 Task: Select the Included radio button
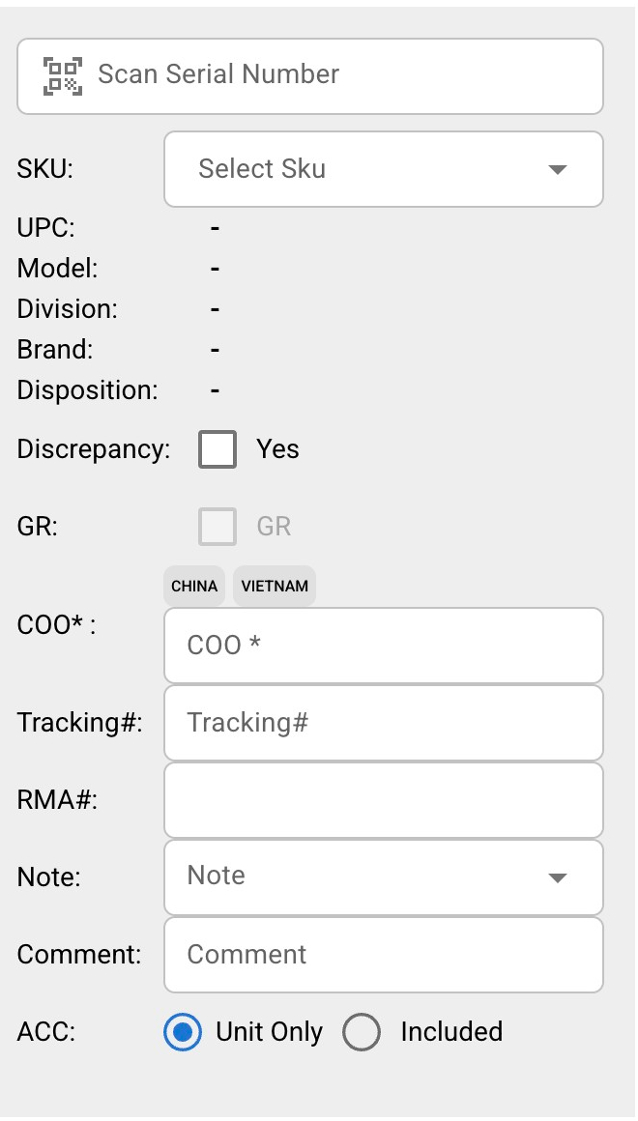pos(361,1032)
